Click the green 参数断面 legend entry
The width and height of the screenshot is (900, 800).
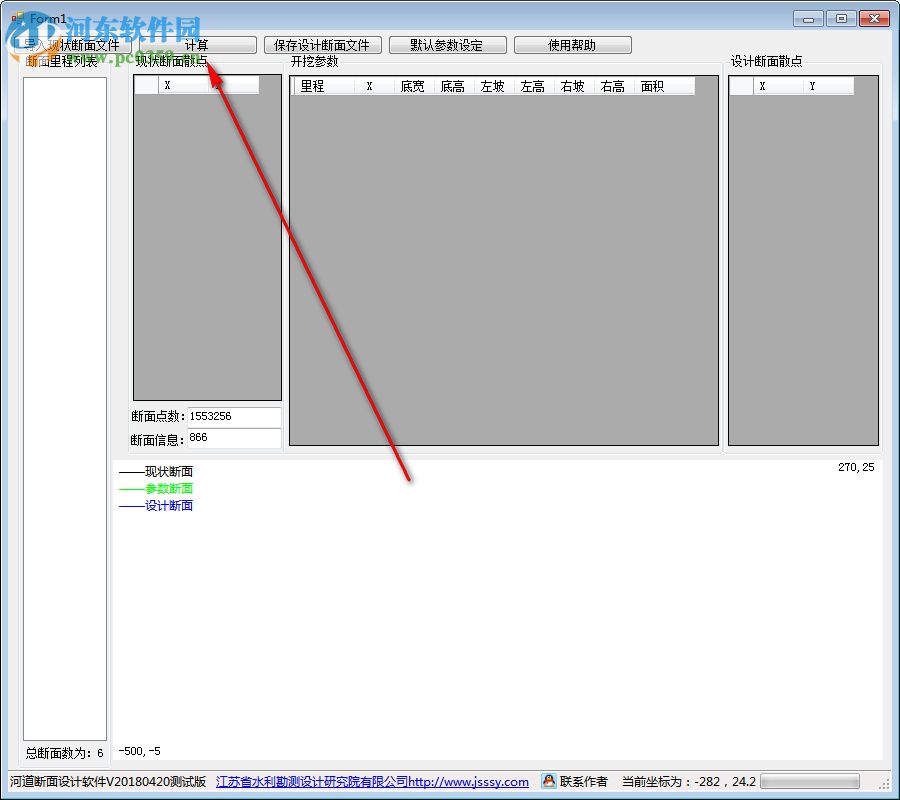[156, 489]
